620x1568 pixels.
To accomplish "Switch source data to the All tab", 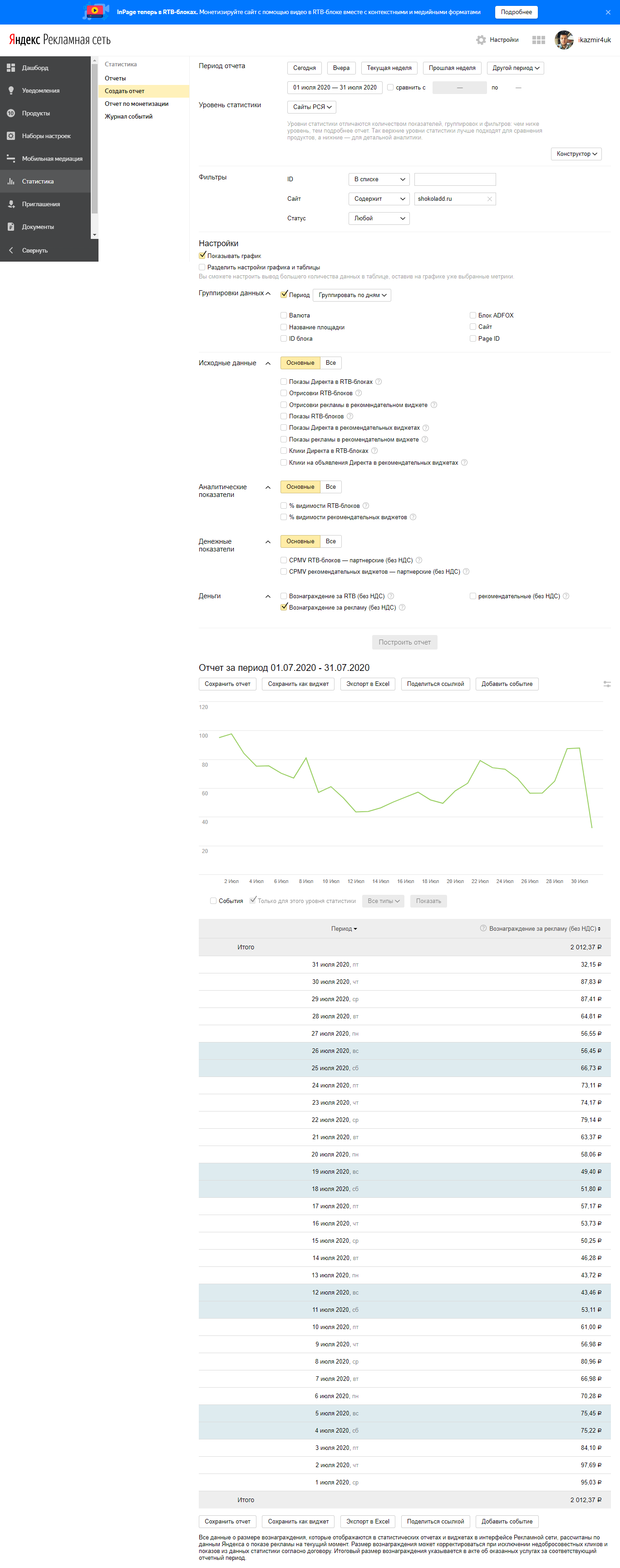I will [330, 363].
